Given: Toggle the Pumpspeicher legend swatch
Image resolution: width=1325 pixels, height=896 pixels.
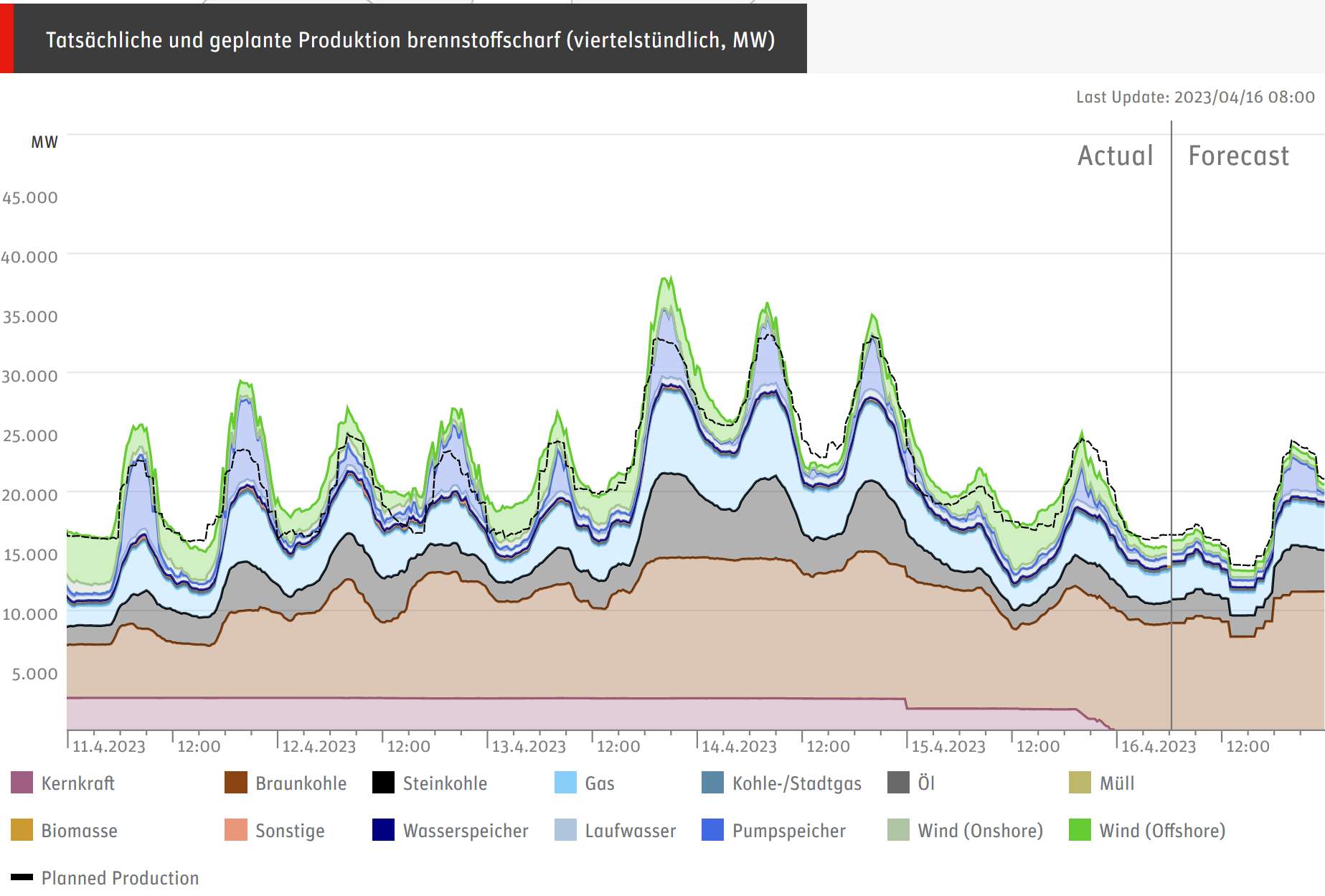Looking at the screenshot, I should click(x=713, y=830).
